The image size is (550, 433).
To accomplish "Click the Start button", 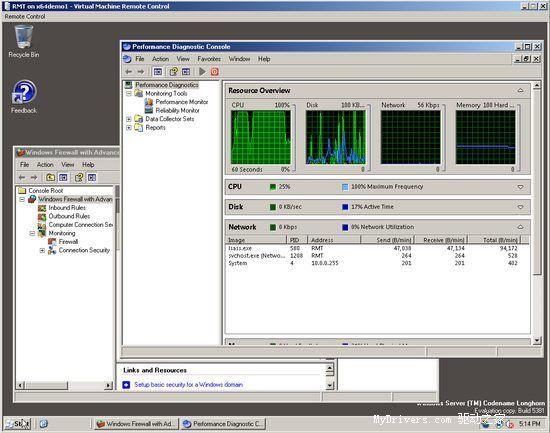I will 18,424.
